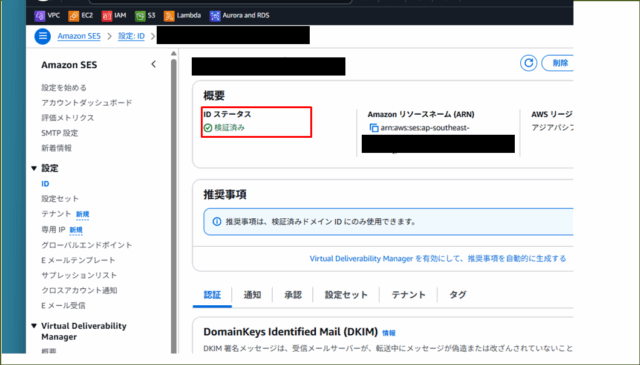Collapse the Amazon SES sidebar with the chevron
This screenshot has height=365, width=640.
(153, 64)
